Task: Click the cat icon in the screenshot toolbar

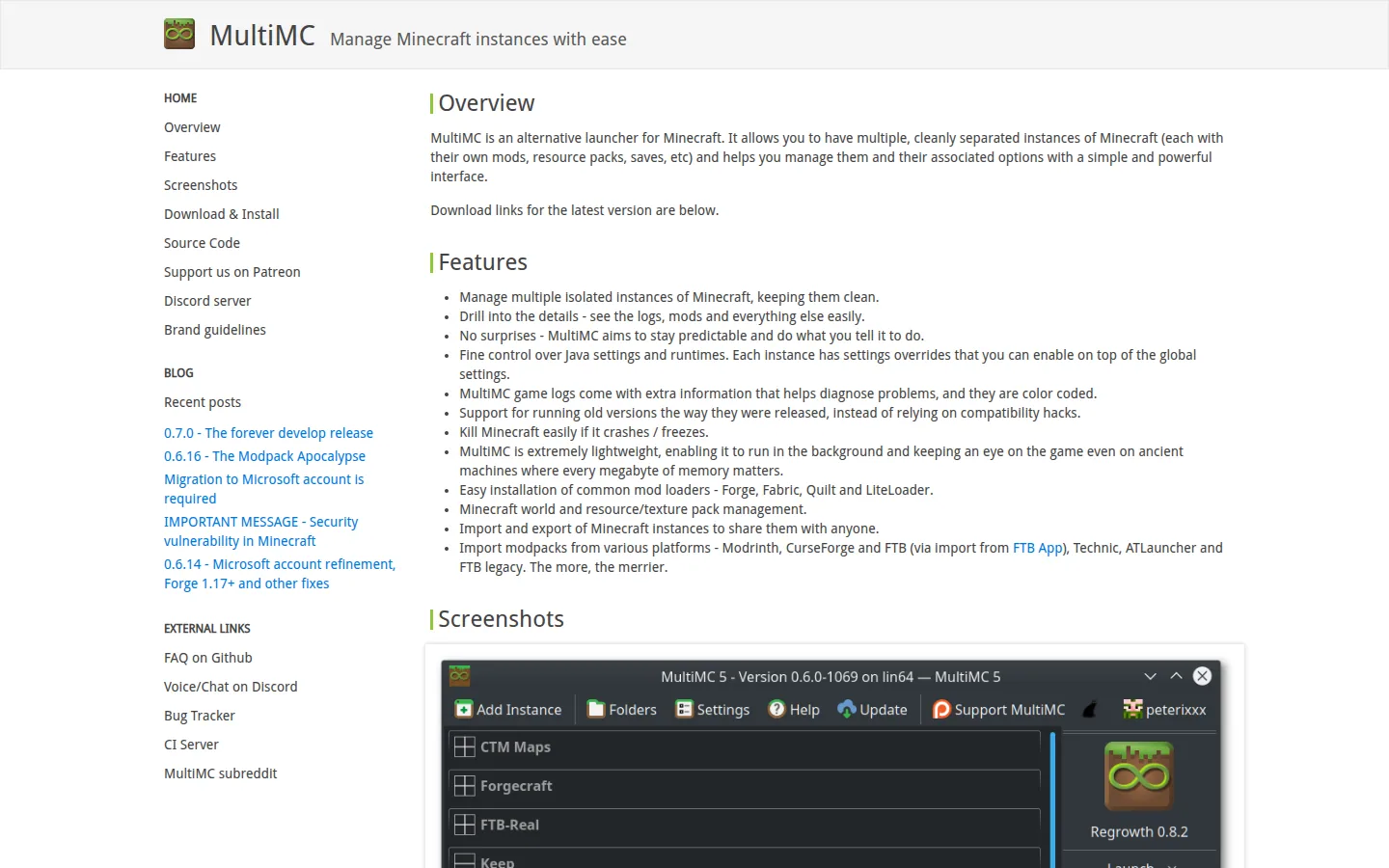Action: [x=1090, y=710]
